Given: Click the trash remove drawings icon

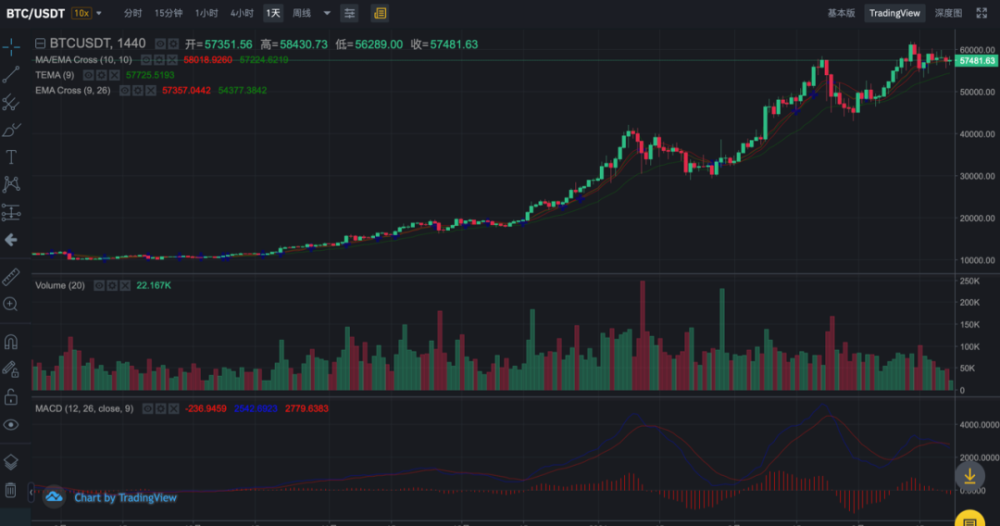Looking at the screenshot, I should tap(11, 490).
